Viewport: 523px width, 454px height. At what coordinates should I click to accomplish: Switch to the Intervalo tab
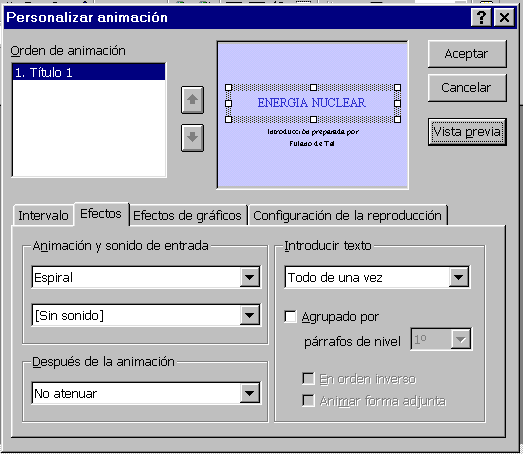tap(43, 215)
